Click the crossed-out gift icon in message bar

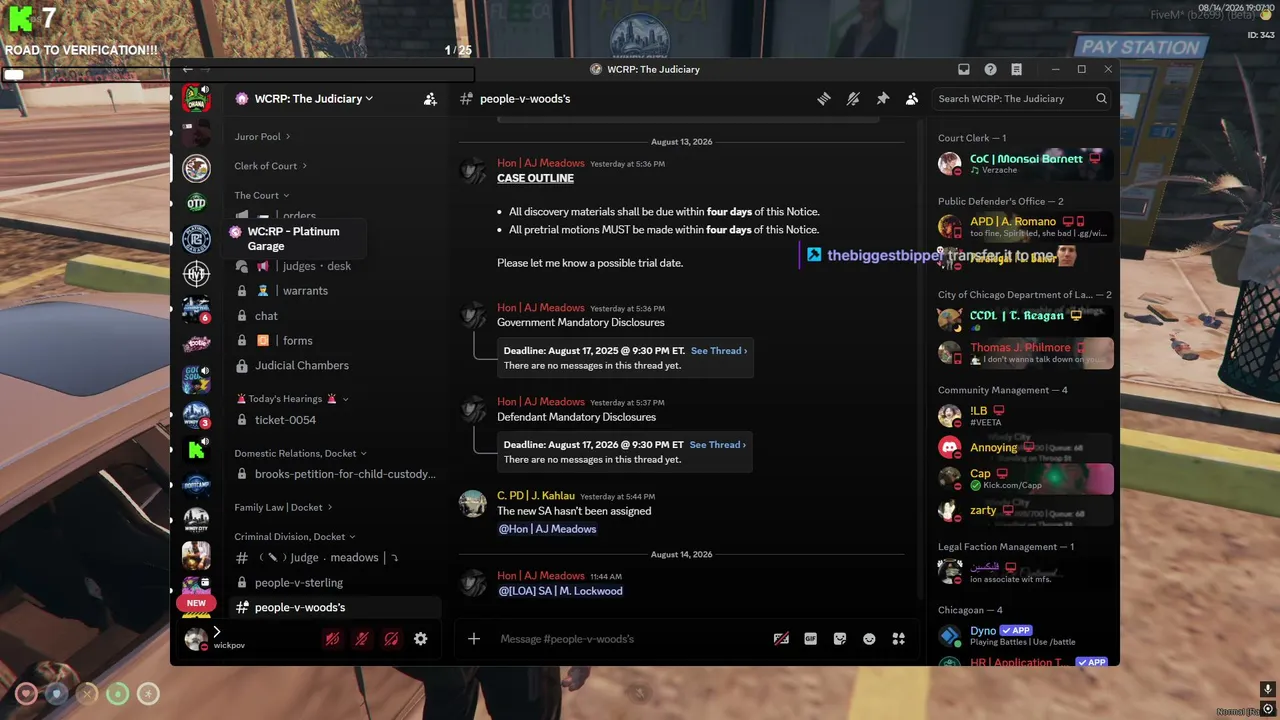[781, 639]
